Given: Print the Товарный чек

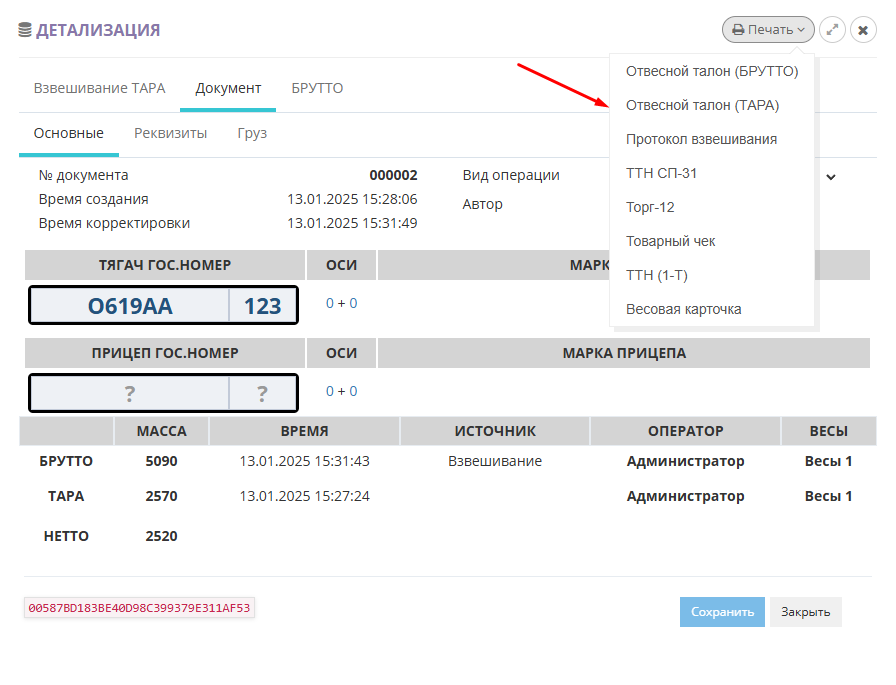Looking at the screenshot, I should tap(670, 241).
